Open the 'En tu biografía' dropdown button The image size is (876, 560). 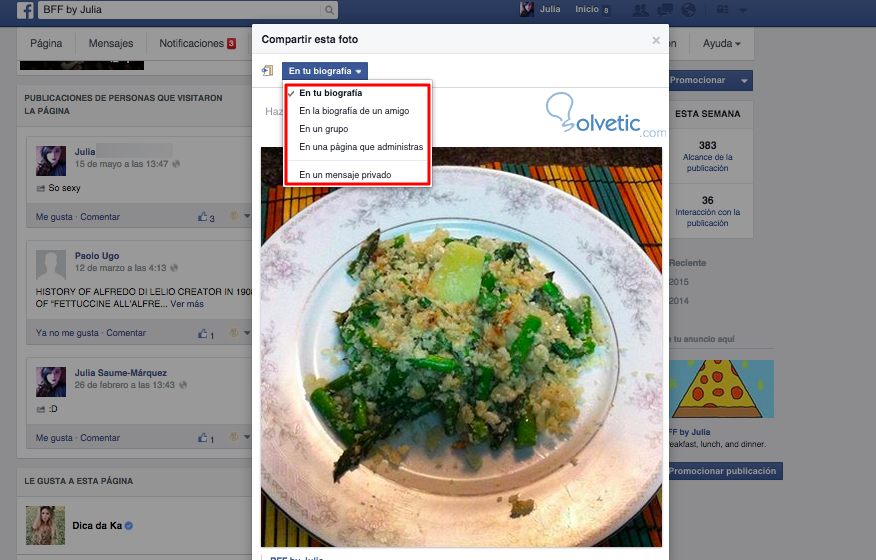325,71
